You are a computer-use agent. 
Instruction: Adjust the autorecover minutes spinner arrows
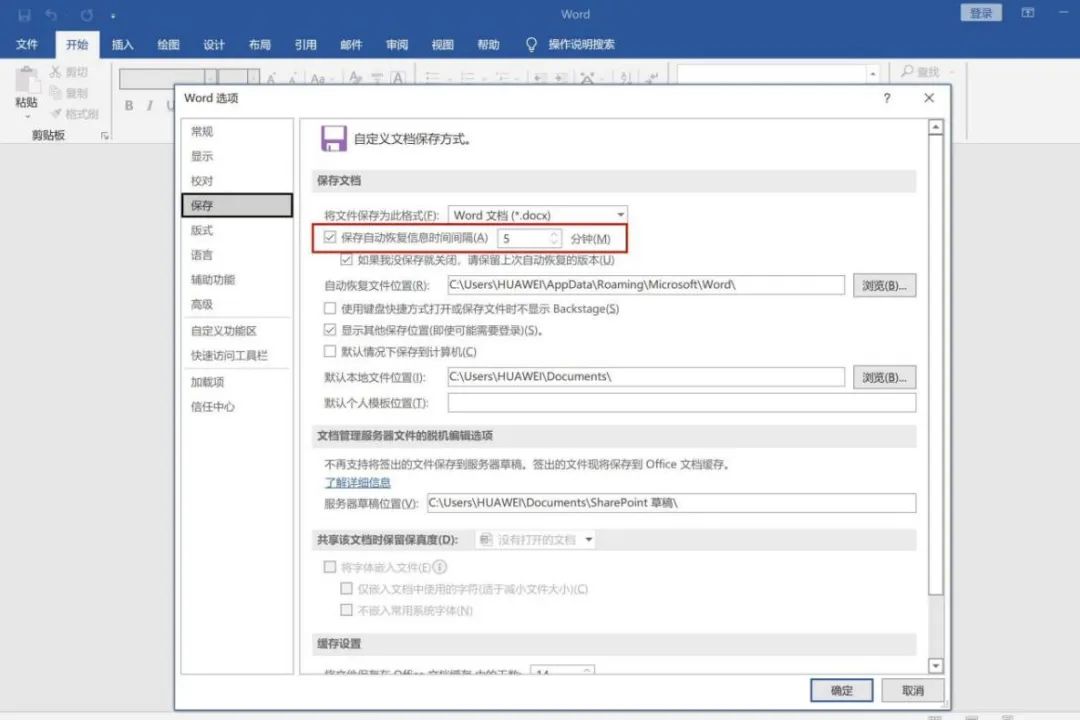(554, 238)
